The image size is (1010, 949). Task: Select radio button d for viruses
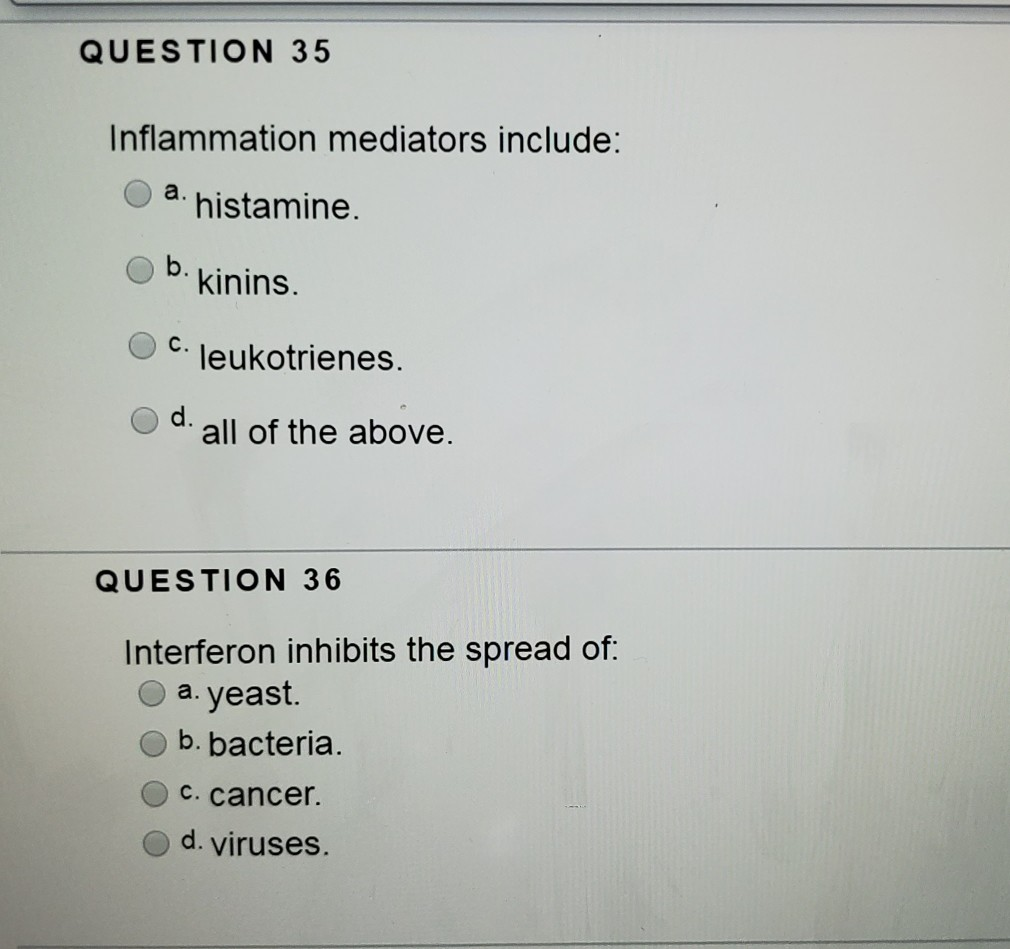(152, 841)
